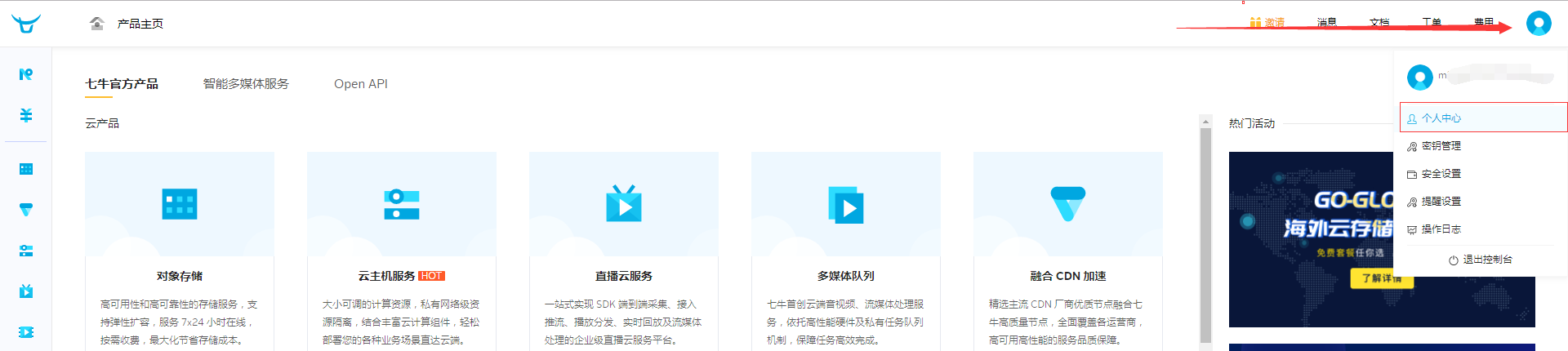Screen dimensions: 1568x351
Task: Open multimedia queue film icon in sidebar
Action: pos(26,332)
